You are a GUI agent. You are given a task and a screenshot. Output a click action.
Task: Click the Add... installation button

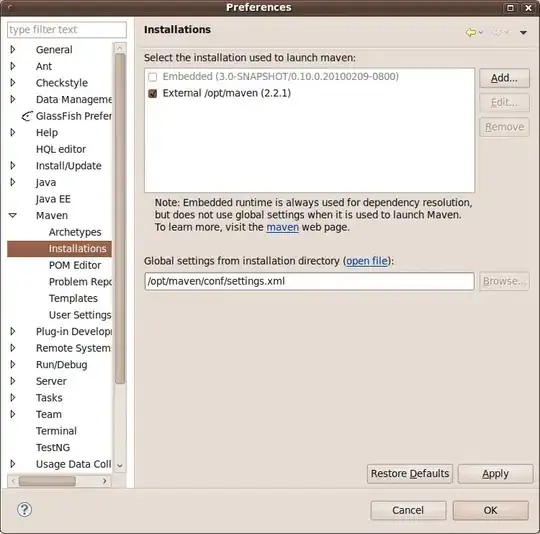[504, 78]
